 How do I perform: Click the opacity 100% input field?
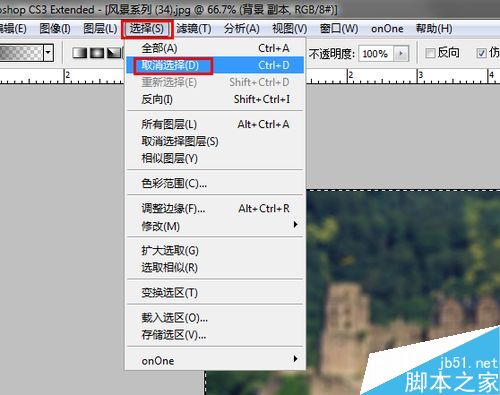click(376, 53)
